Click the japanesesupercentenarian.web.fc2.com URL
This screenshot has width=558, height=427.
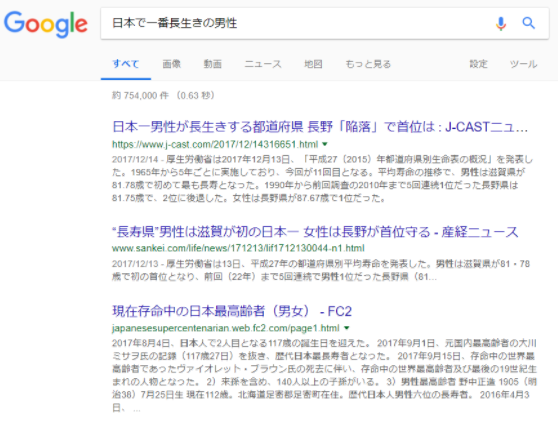point(226,328)
